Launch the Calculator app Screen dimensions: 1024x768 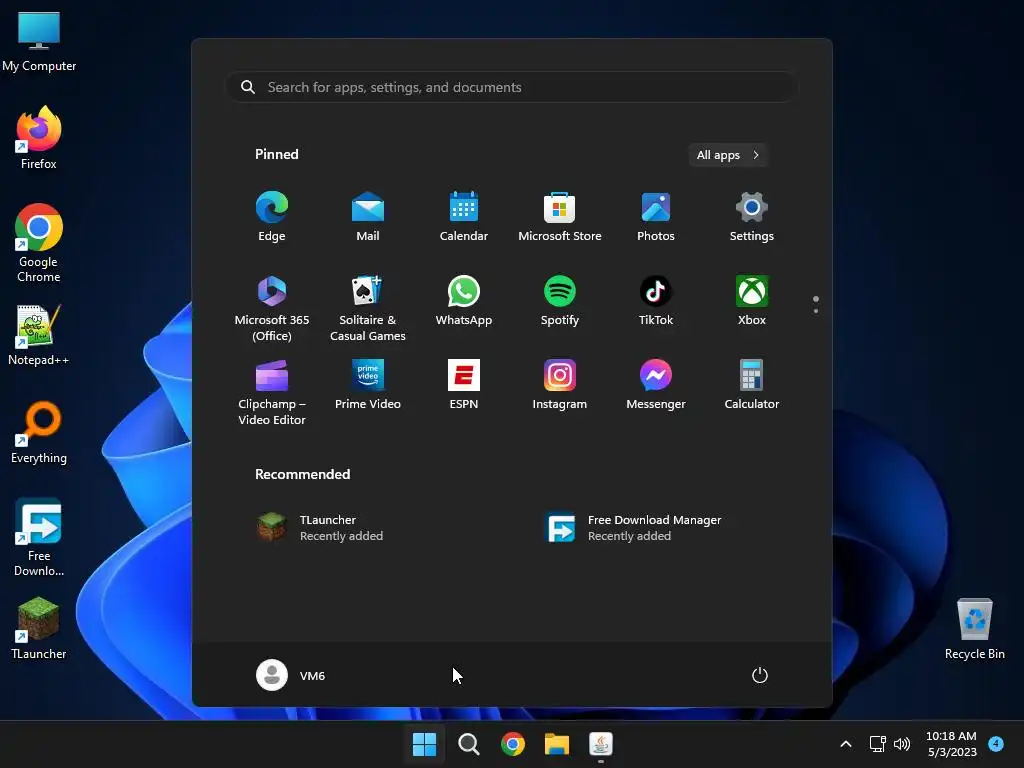752,385
